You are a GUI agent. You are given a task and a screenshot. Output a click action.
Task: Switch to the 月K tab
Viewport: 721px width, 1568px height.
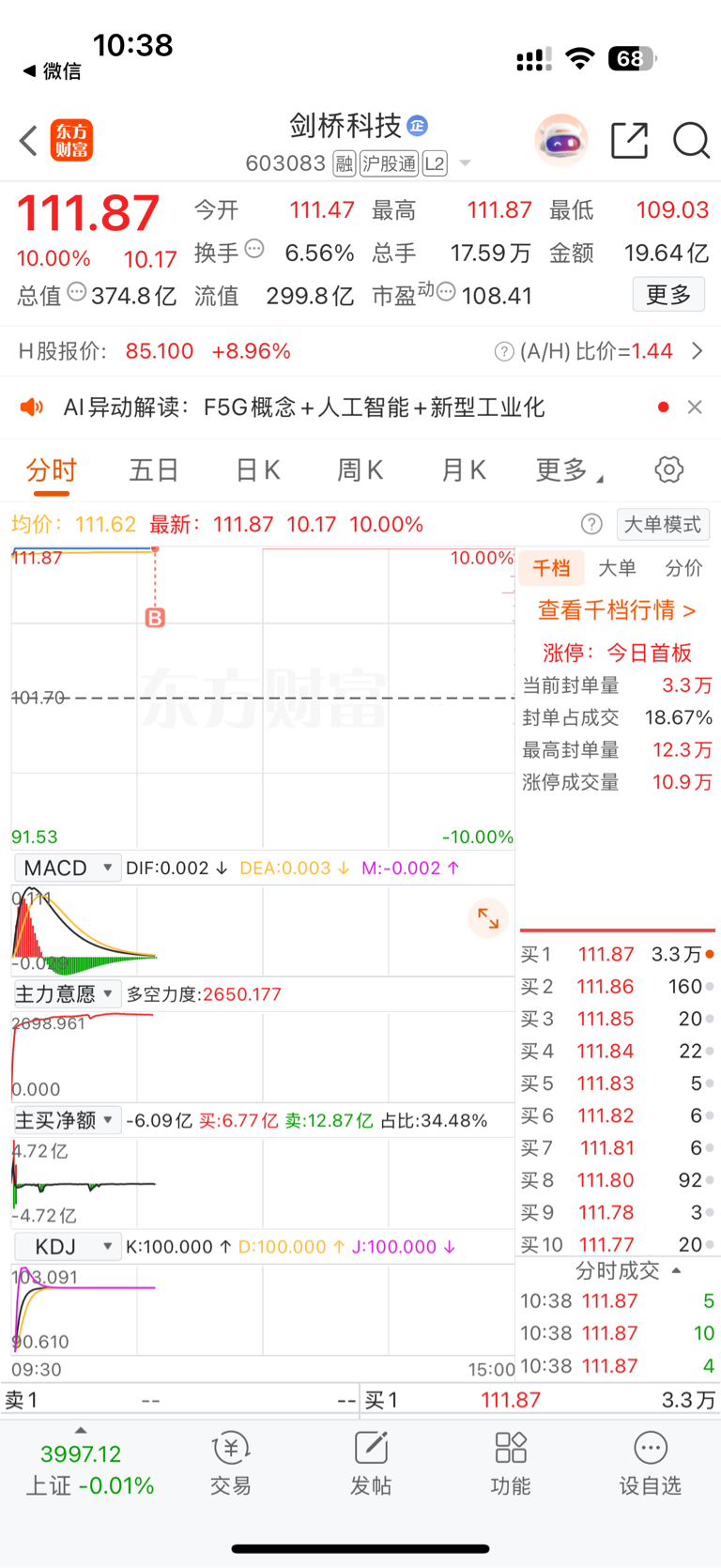[x=464, y=469]
